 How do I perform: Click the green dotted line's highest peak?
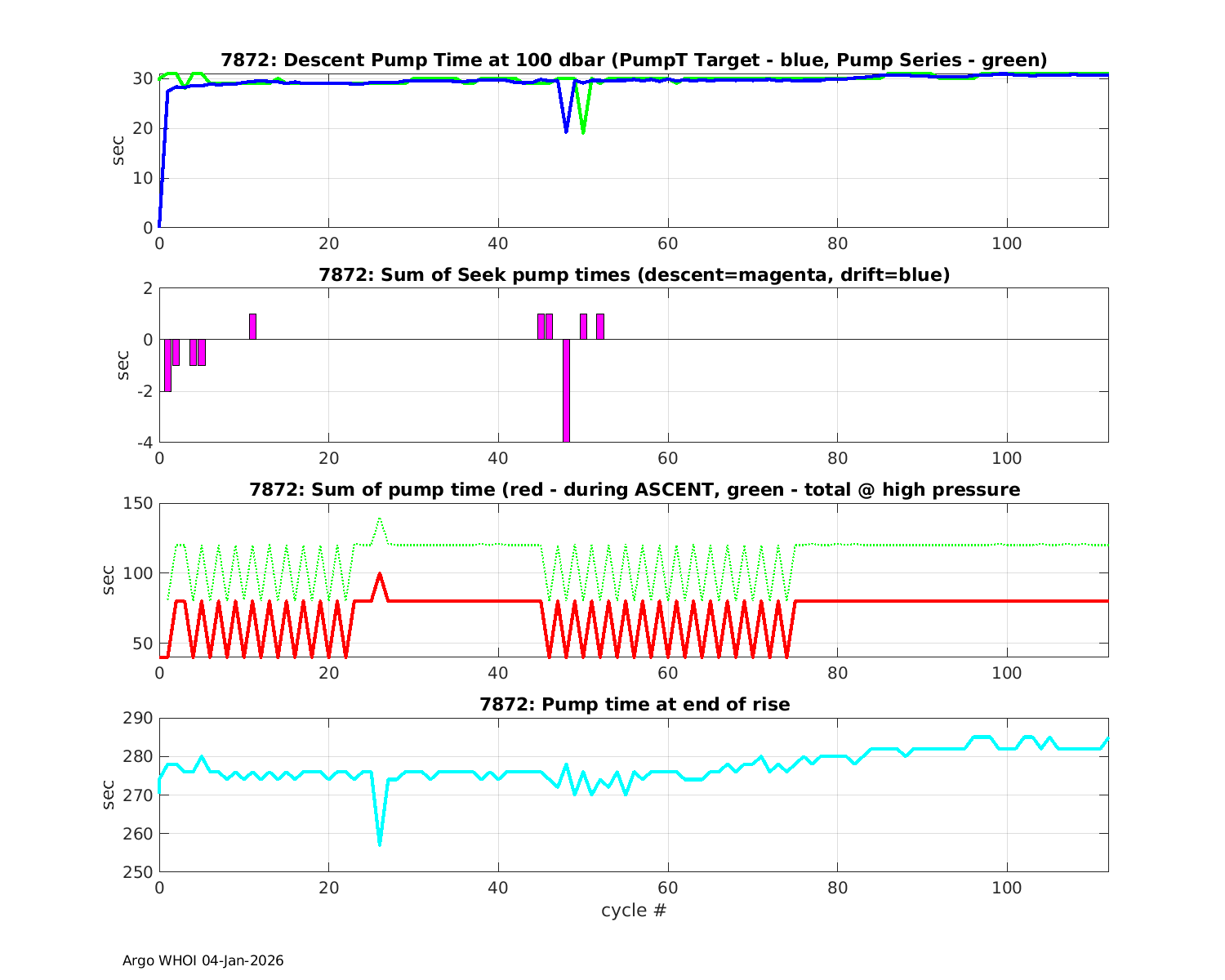380,519
